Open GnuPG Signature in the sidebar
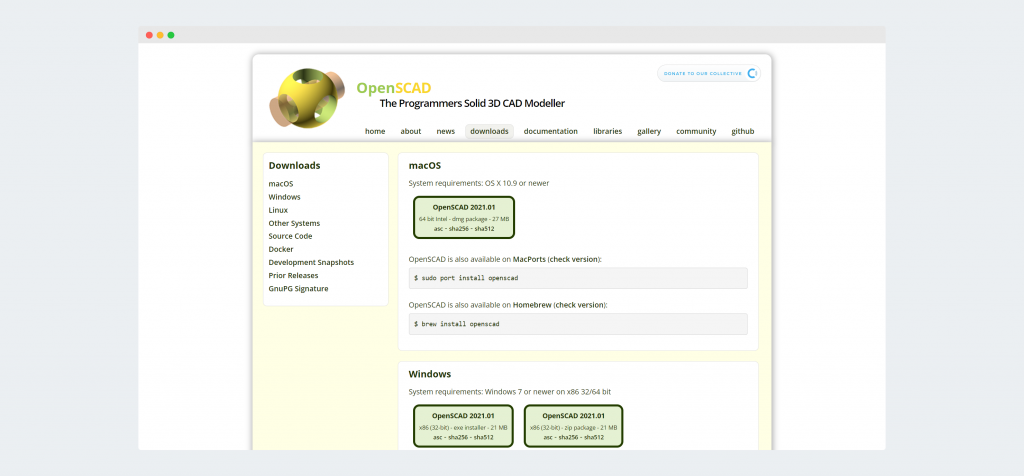1024x476 pixels. click(298, 289)
